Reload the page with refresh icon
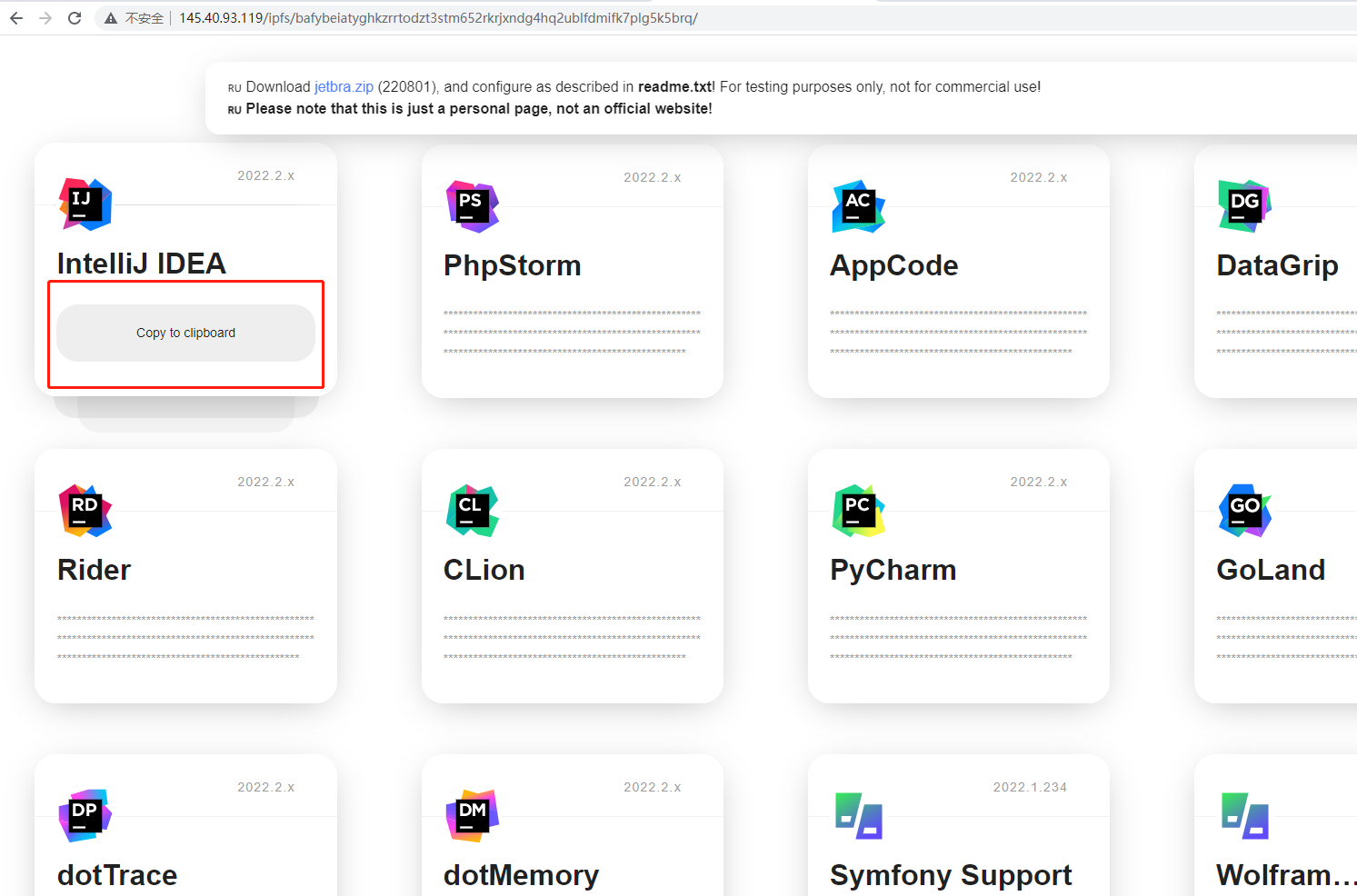 75,18
